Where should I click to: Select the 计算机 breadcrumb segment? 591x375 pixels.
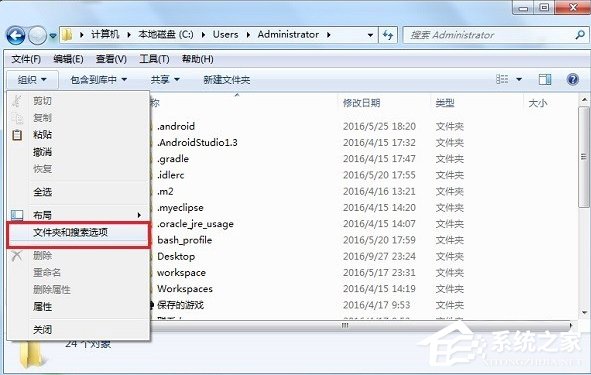point(105,35)
